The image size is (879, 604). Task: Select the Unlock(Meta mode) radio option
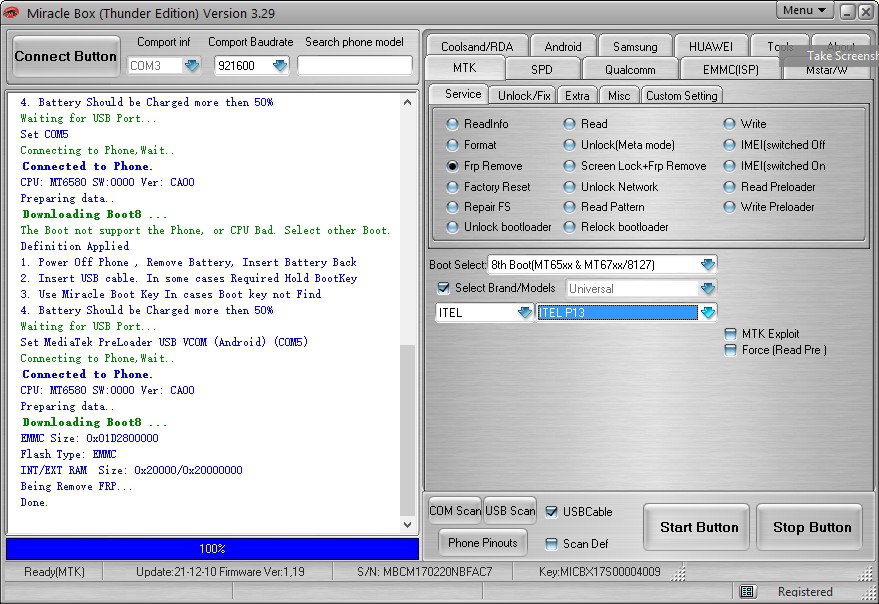point(570,145)
